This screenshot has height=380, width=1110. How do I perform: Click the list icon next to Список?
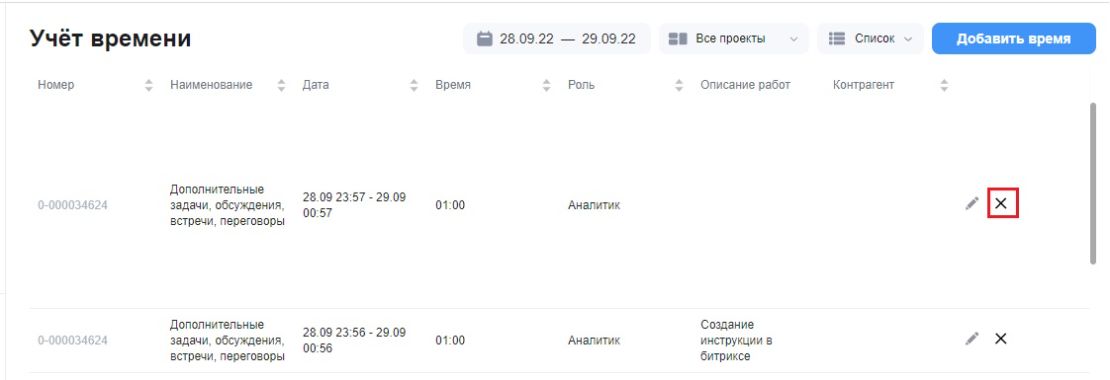[x=837, y=38]
